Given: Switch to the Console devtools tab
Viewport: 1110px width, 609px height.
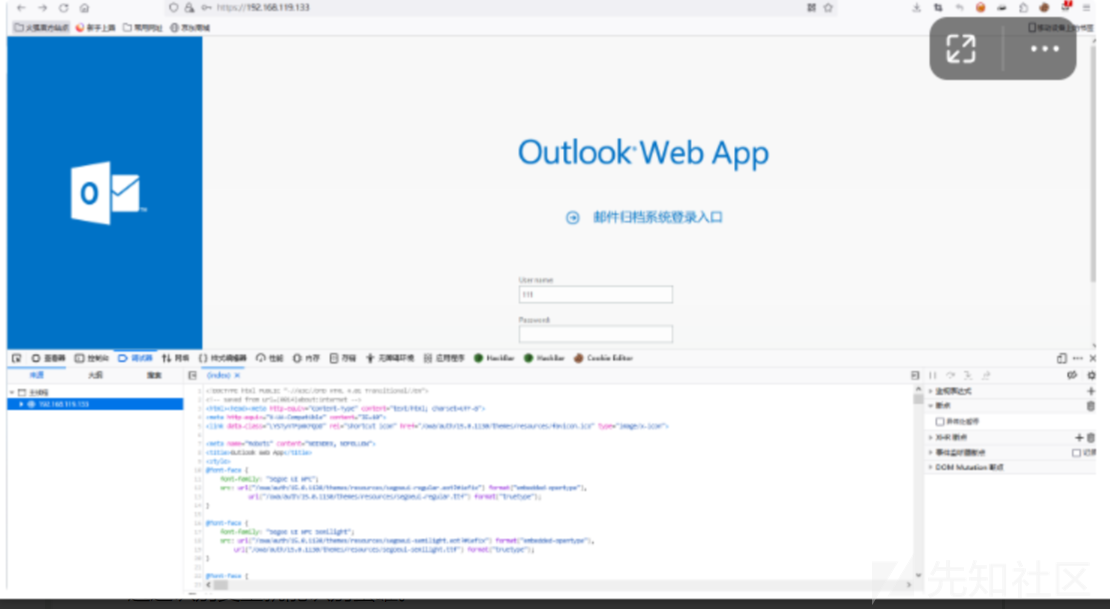Looking at the screenshot, I should coord(92,358).
